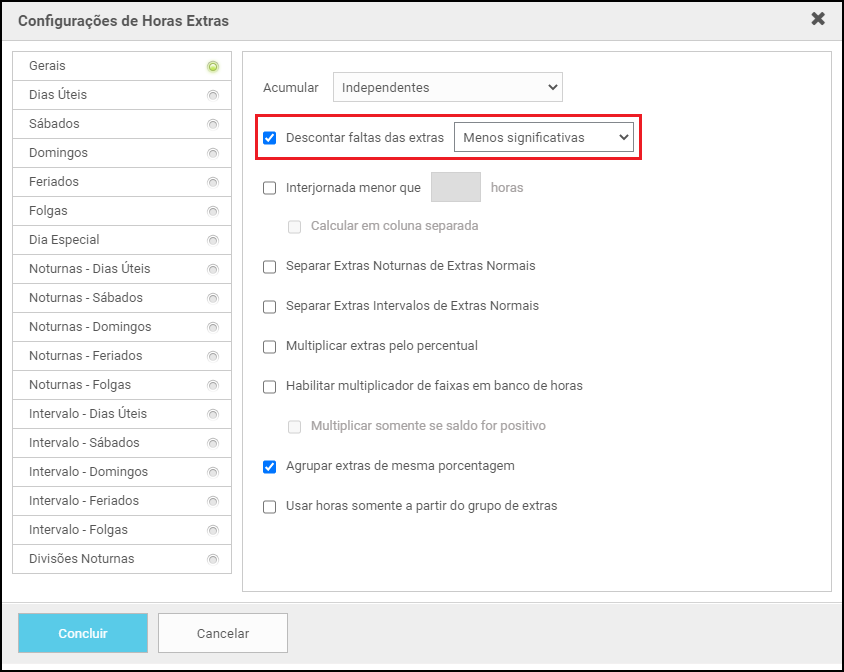This screenshot has width=844, height=672.
Task: Disable Agrupar extras de mesma porcentagem
Action: click(x=270, y=467)
